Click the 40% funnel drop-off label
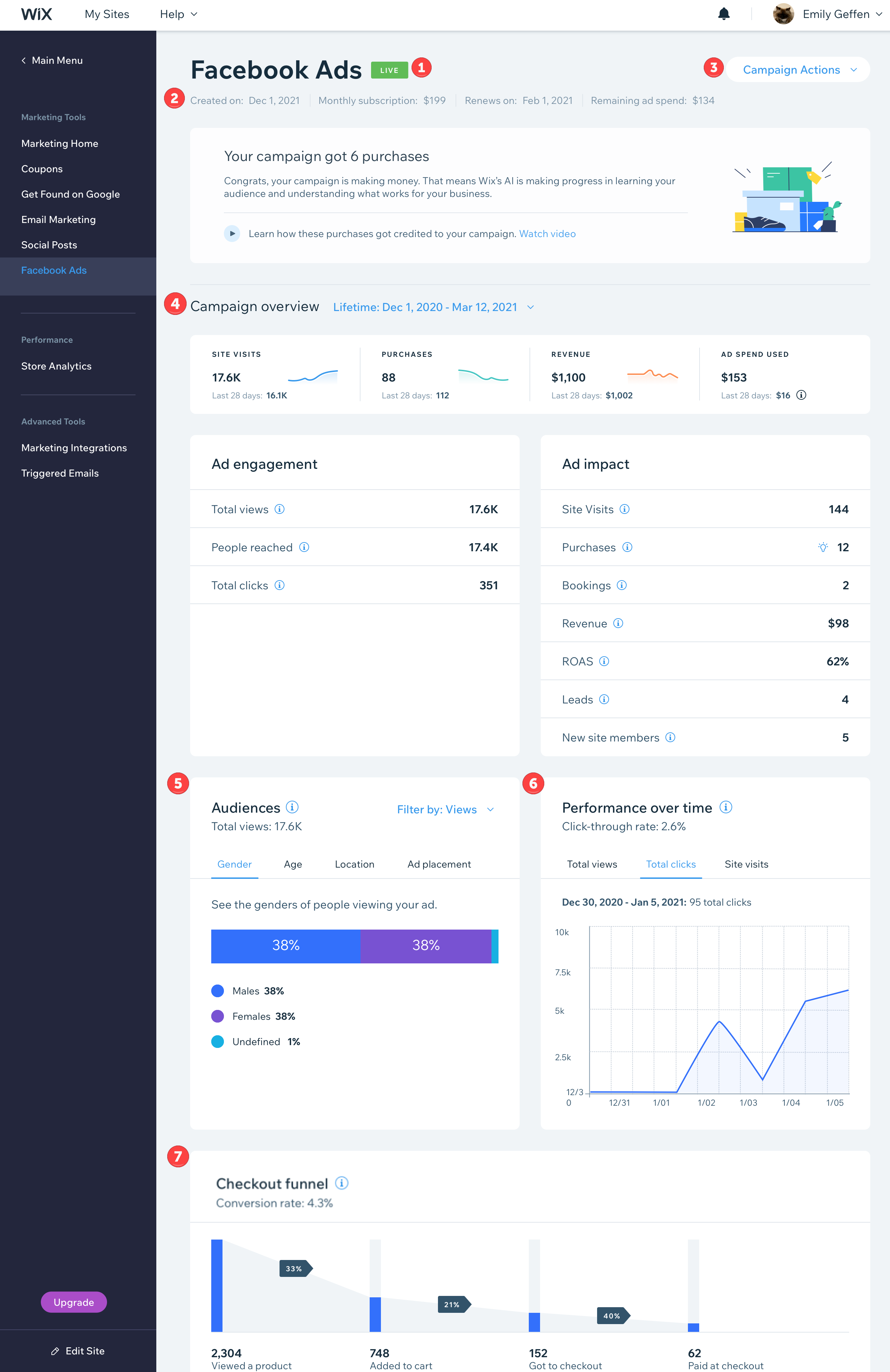890x1372 pixels. (x=614, y=1316)
